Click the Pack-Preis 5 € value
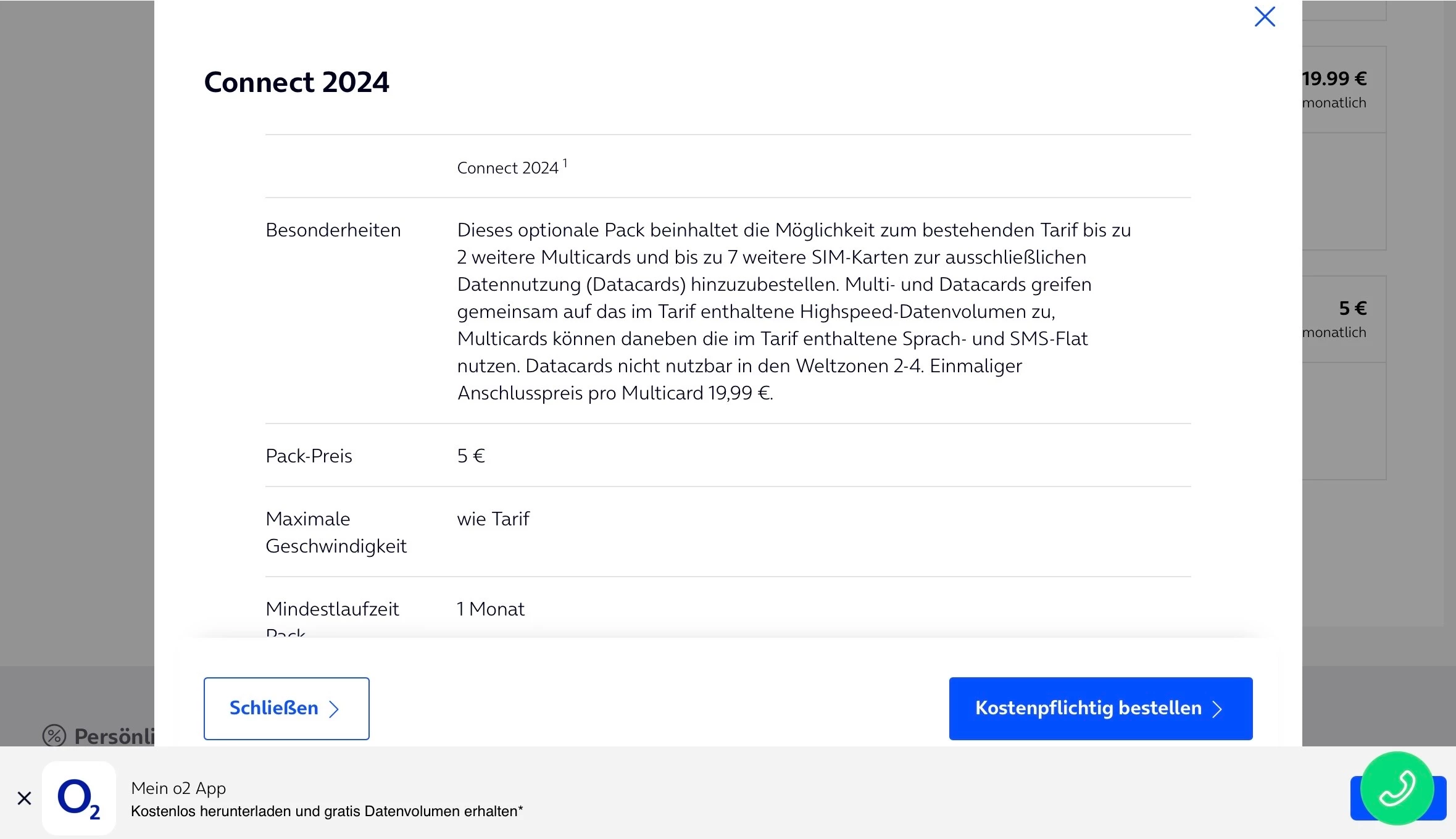The width and height of the screenshot is (1456, 839). tap(471, 456)
